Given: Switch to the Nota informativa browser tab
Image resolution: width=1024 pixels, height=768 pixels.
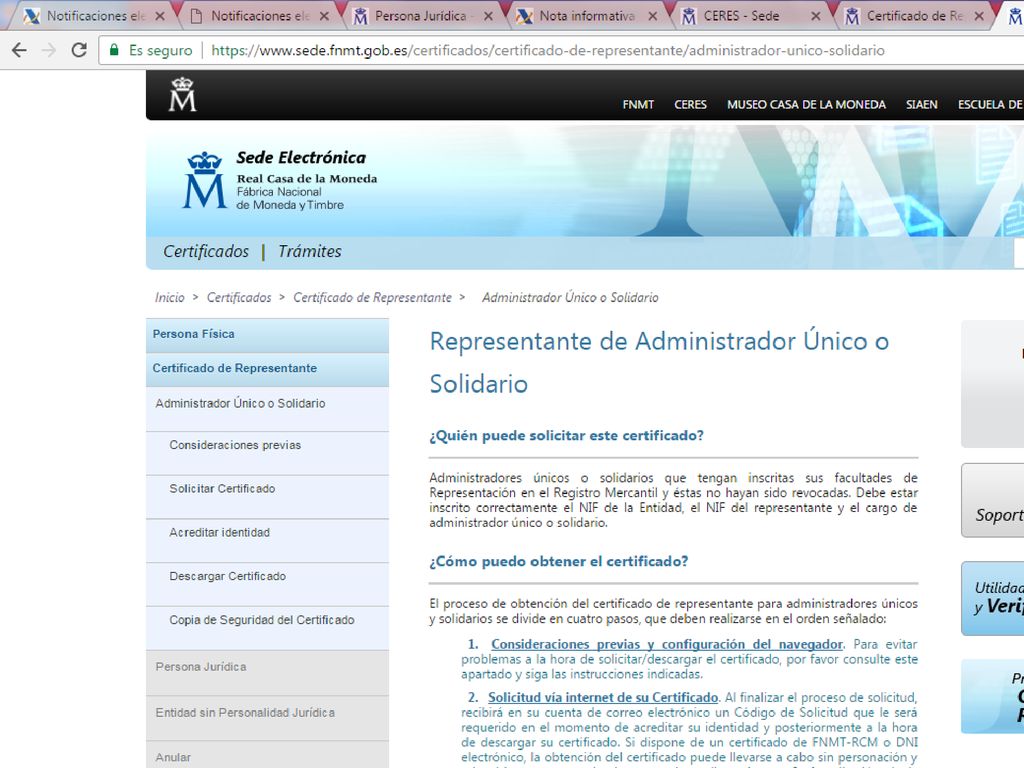Looking at the screenshot, I should (x=586, y=16).
